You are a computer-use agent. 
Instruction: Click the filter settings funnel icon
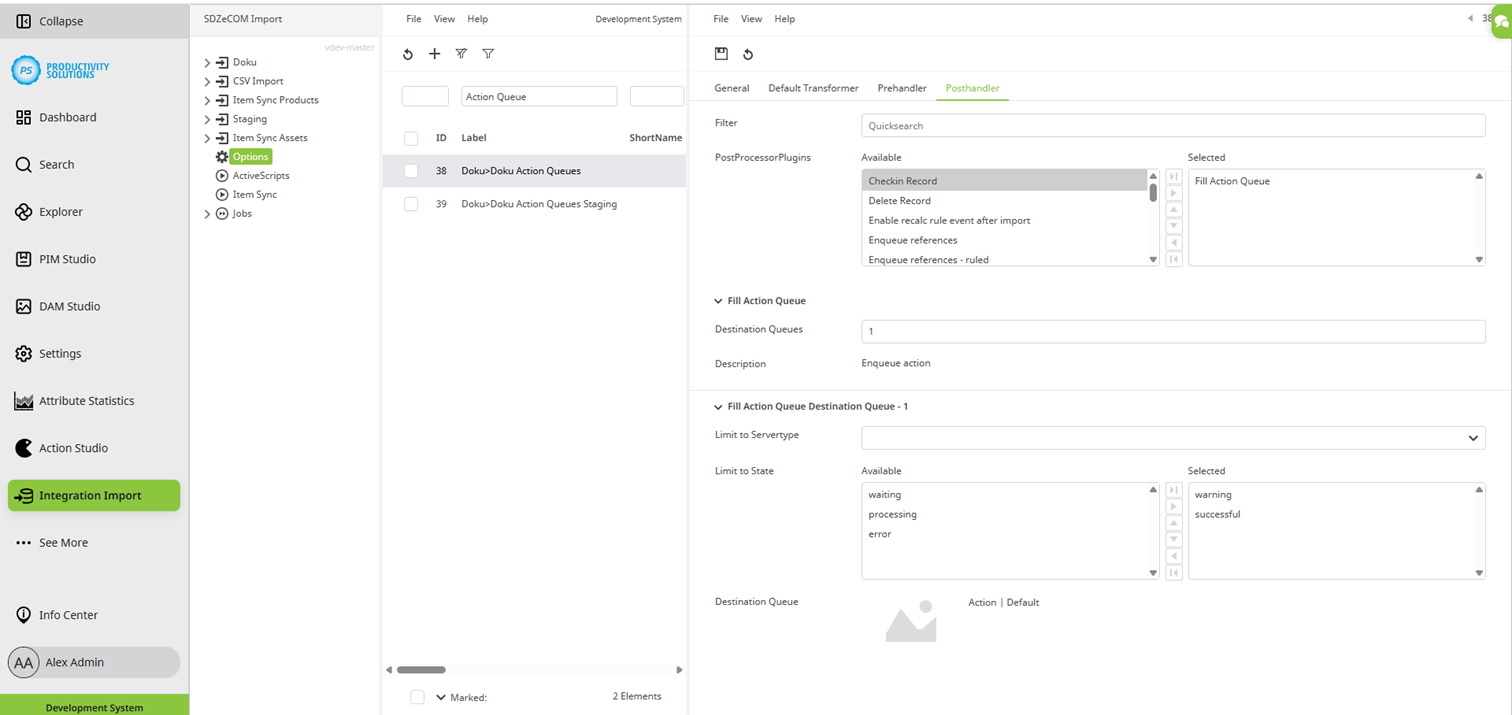click(x=461, y=54)
